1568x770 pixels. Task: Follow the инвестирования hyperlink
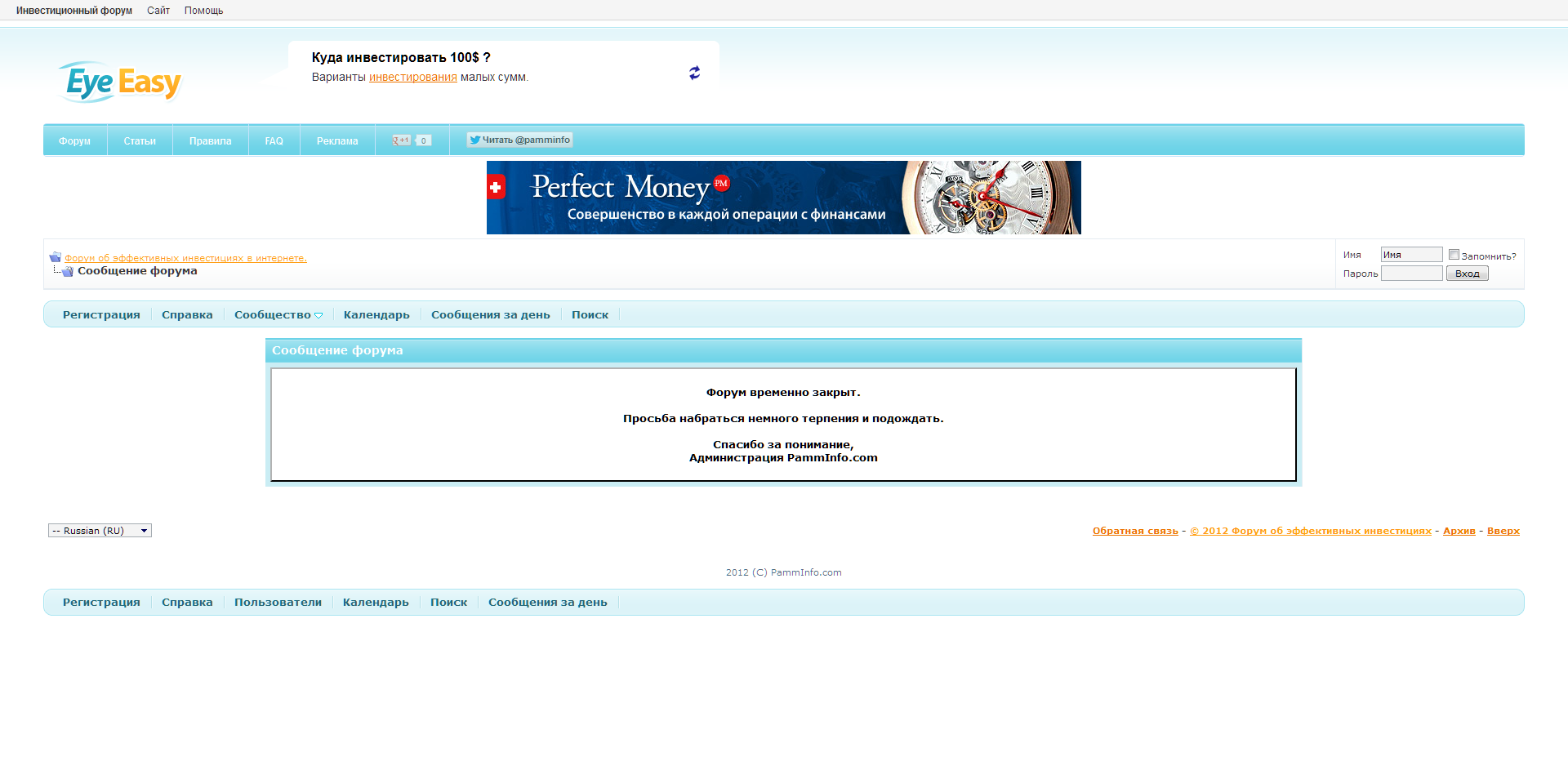pyautogui.click(x=413, y=77)
